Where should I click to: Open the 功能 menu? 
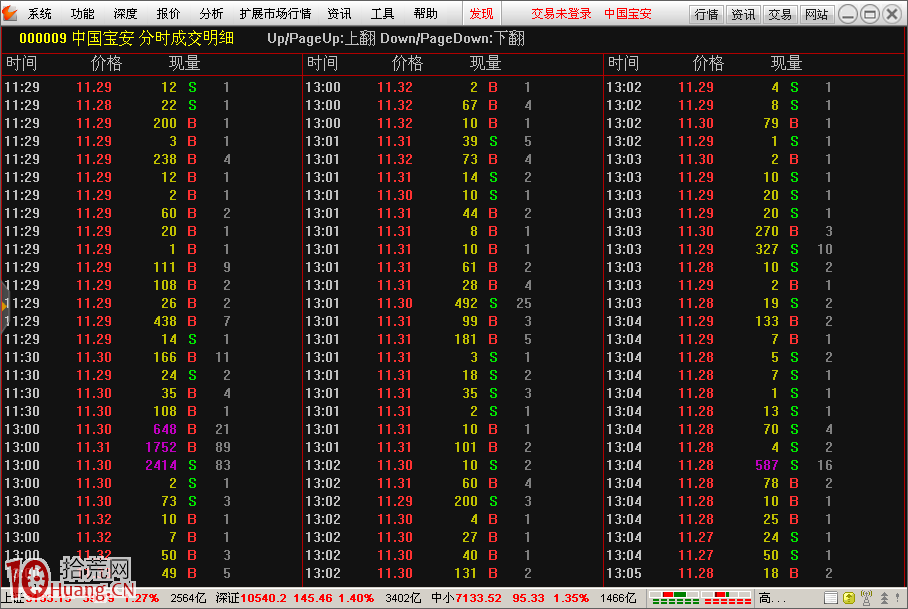pos(82,14)
